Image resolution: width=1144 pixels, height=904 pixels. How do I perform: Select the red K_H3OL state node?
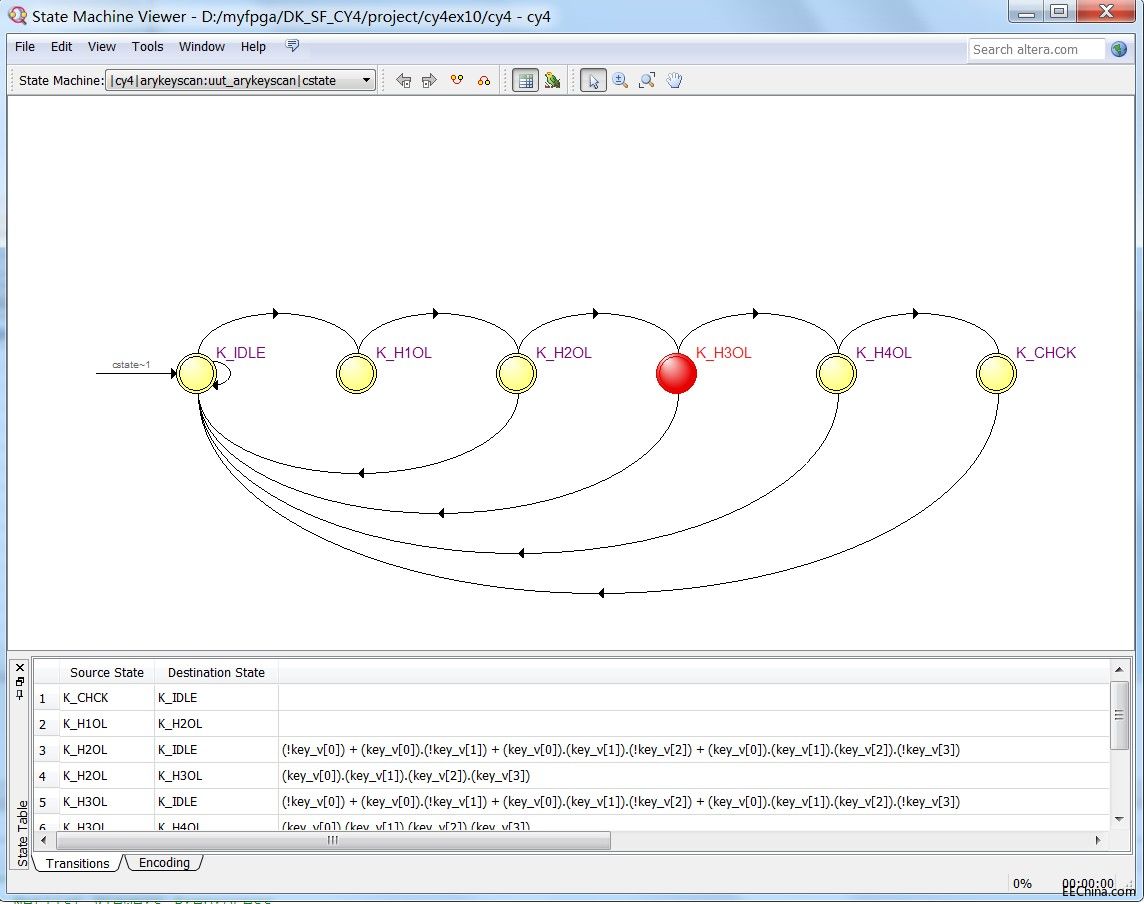point(676,373)
